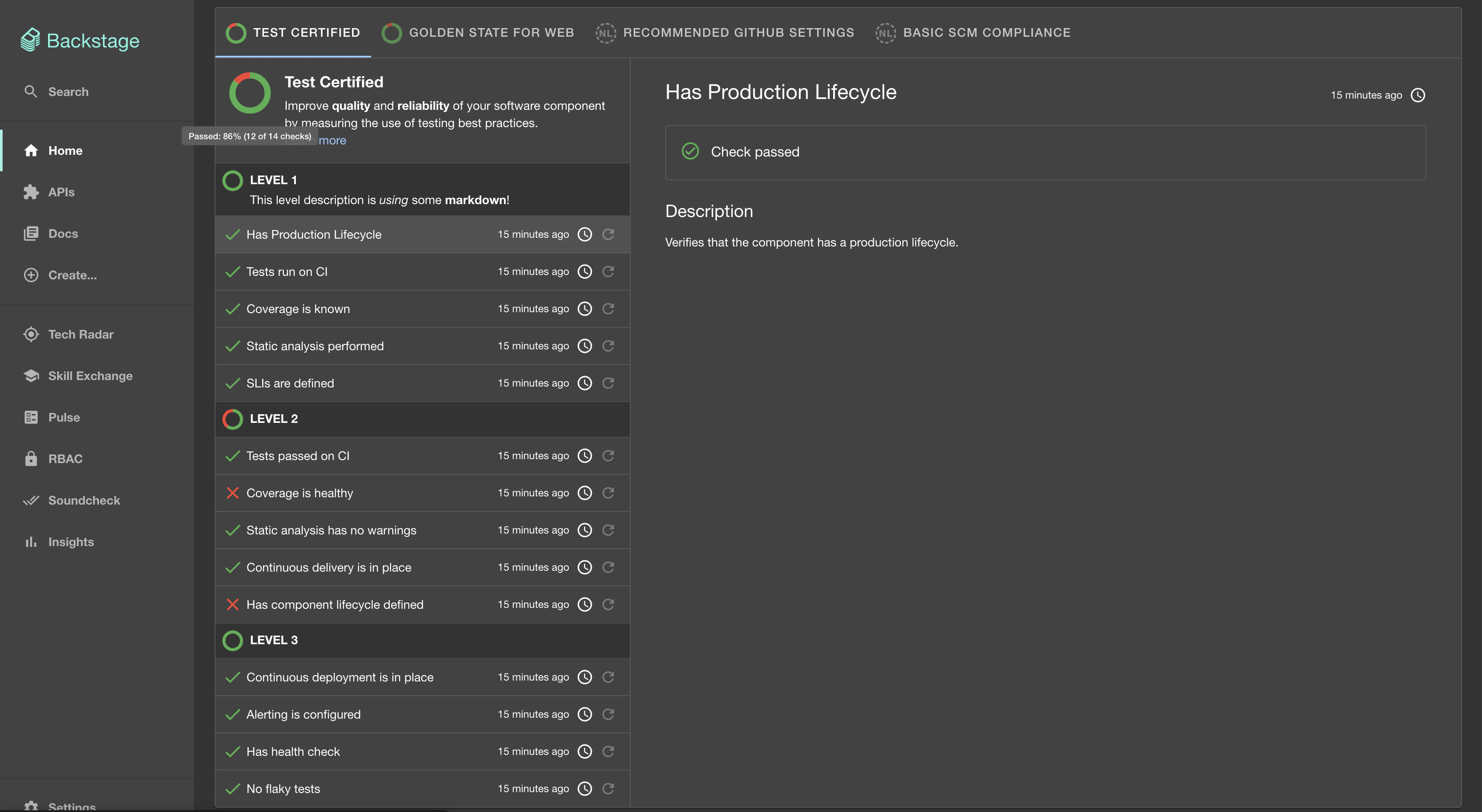
Task: Click the Level 3 progress ring
Action: tap(232, 640)
